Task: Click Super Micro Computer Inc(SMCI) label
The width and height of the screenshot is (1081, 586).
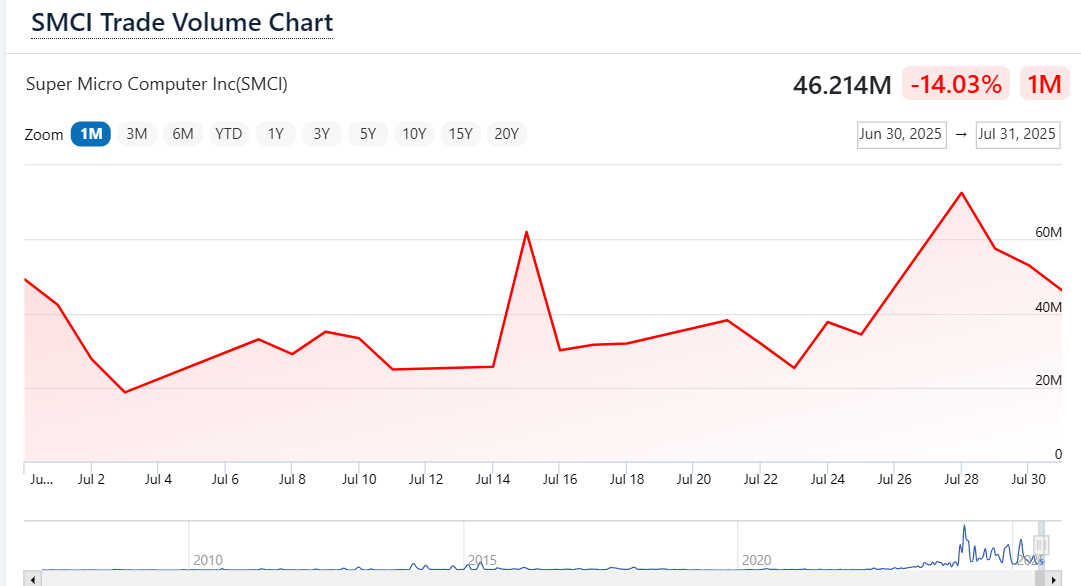Action: (x=156, y=84)
